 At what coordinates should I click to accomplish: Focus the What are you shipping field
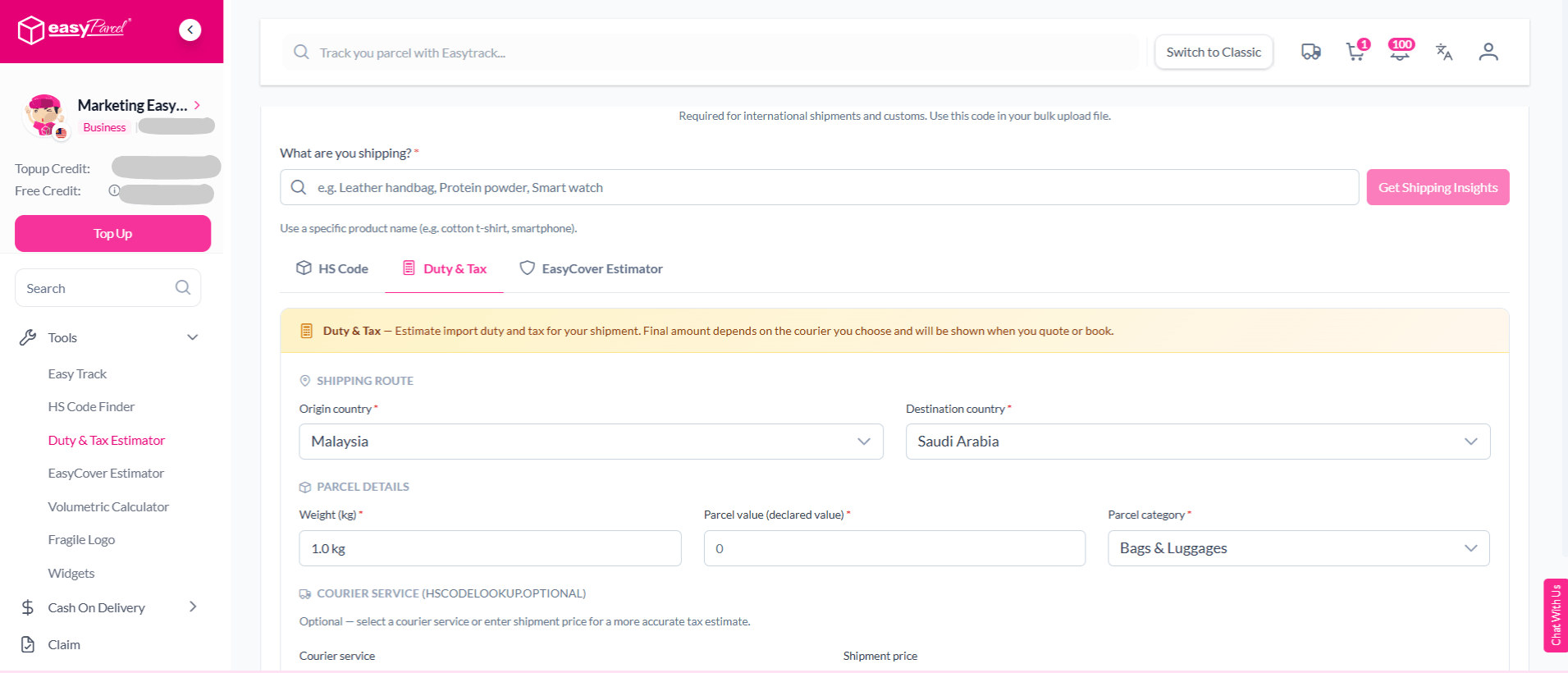coord(819,187)
